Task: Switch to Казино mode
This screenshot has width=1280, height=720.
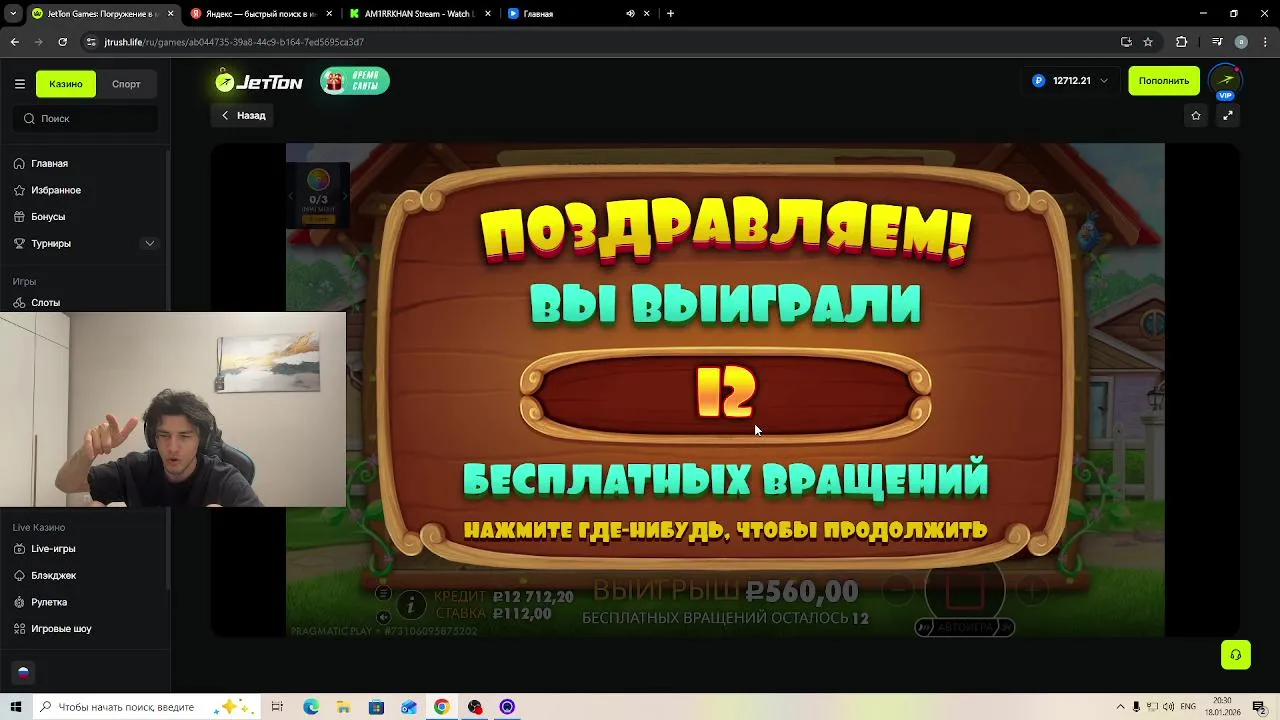Action: point(66,84)
